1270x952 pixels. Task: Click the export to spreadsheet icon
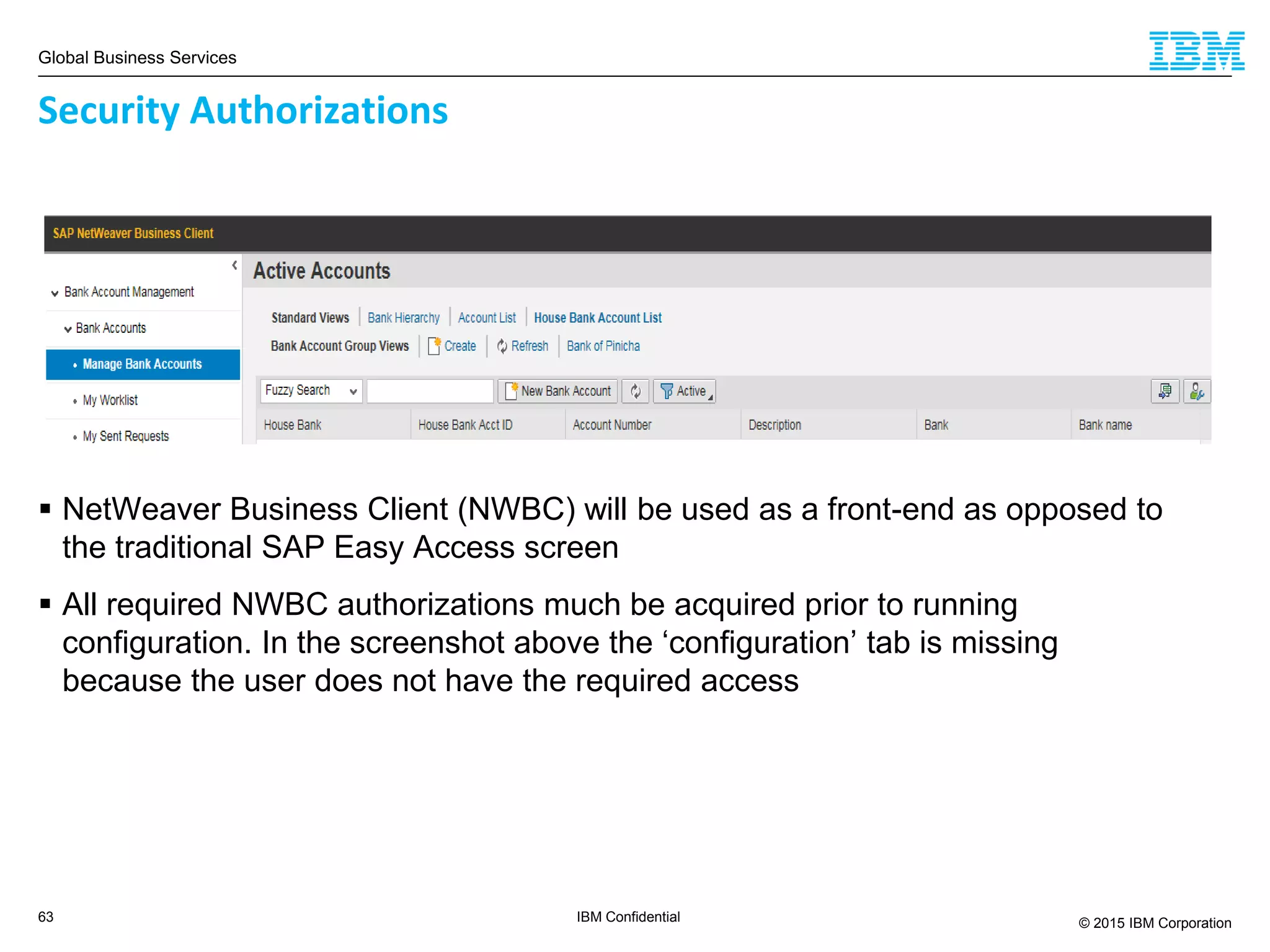1165,391
